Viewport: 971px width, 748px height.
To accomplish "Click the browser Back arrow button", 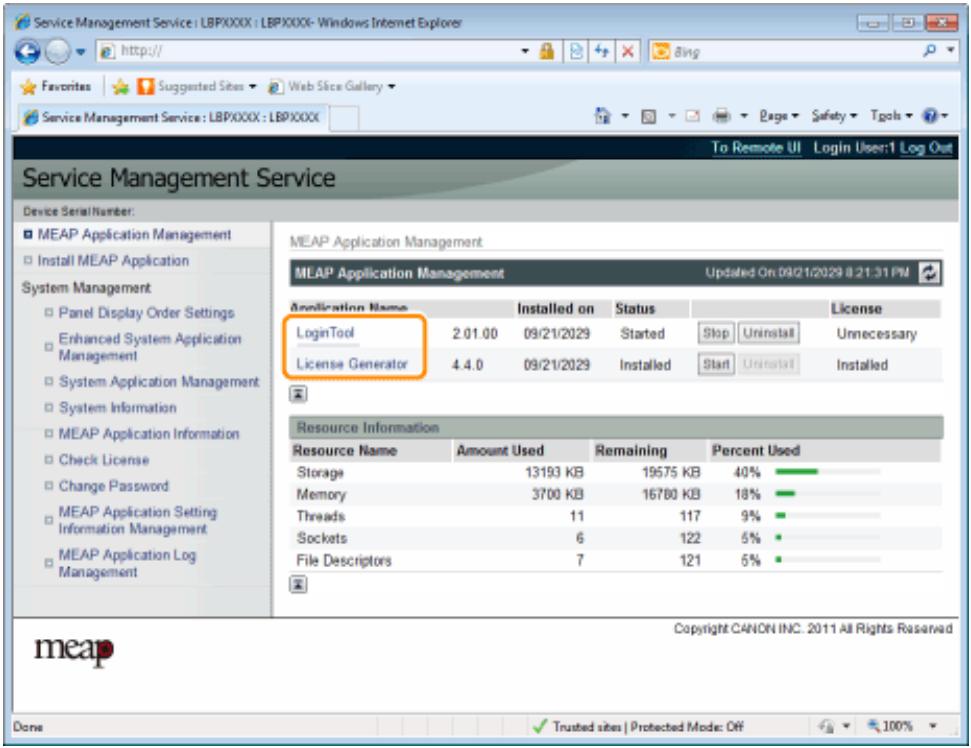I will pos(27,51).
